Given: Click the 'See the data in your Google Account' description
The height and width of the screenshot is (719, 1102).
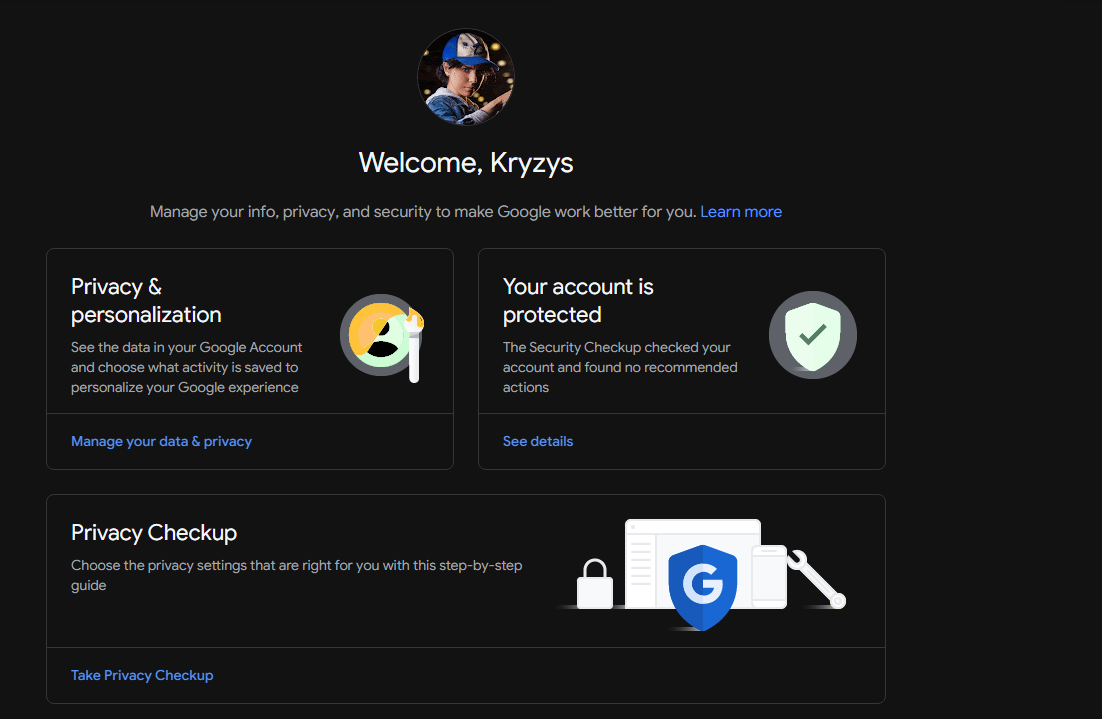Looking at the screenshot, I should [x=186, y=367].
